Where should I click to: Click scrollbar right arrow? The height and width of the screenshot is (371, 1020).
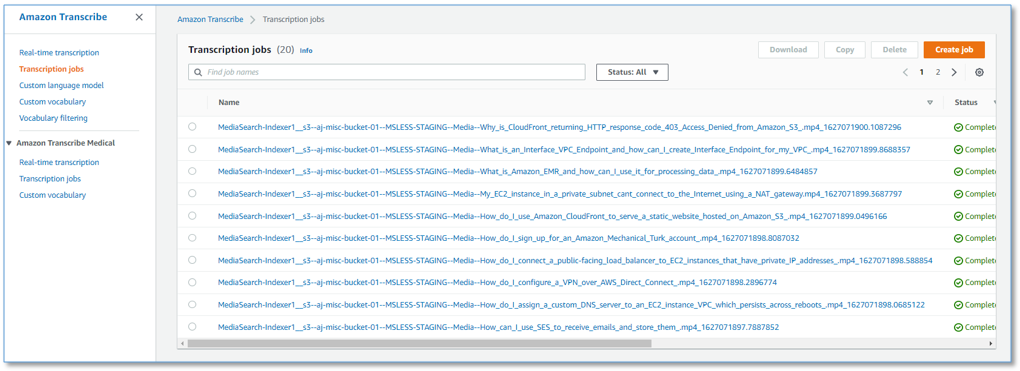tap(991, 343)
